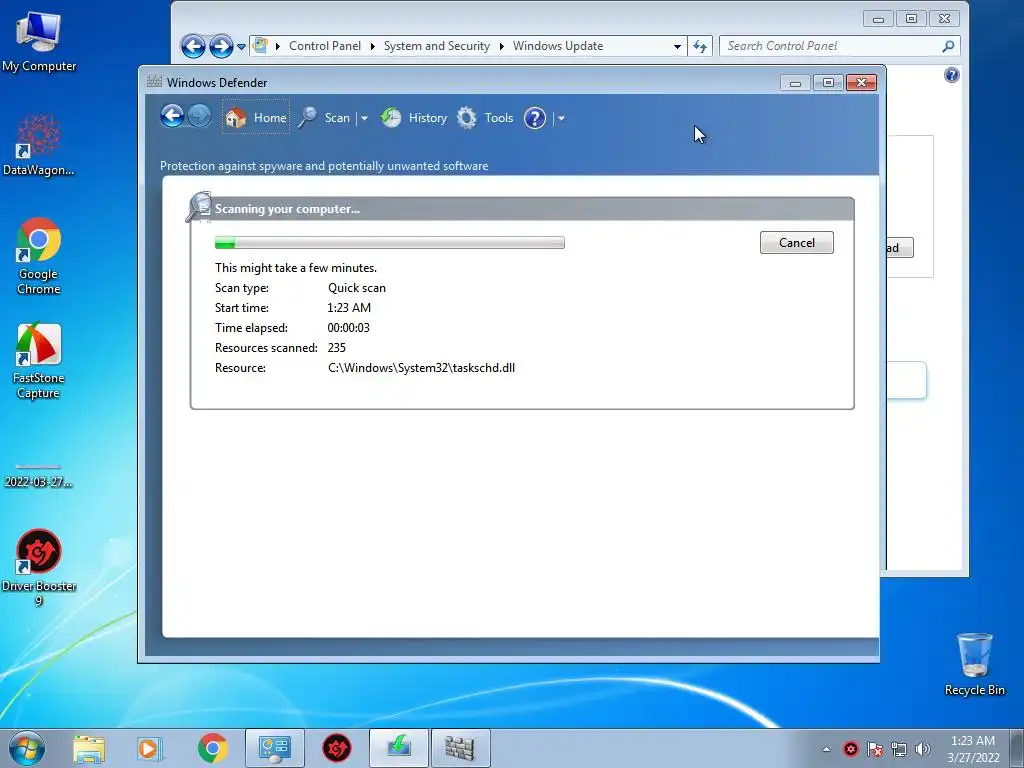Screen dimensions: 1024x768
Task: Open the Recycle Bin
Action: coord(974,664)
